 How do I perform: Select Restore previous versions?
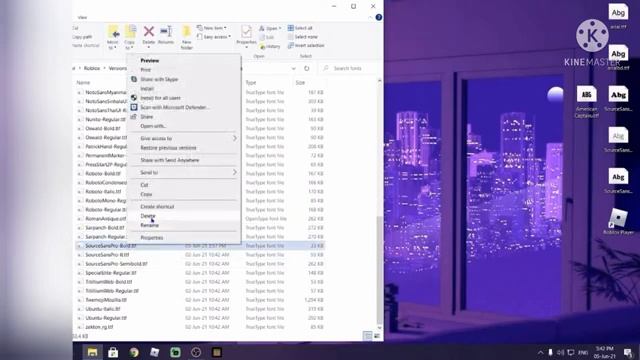pyautogui.click(x=168, y=148)
